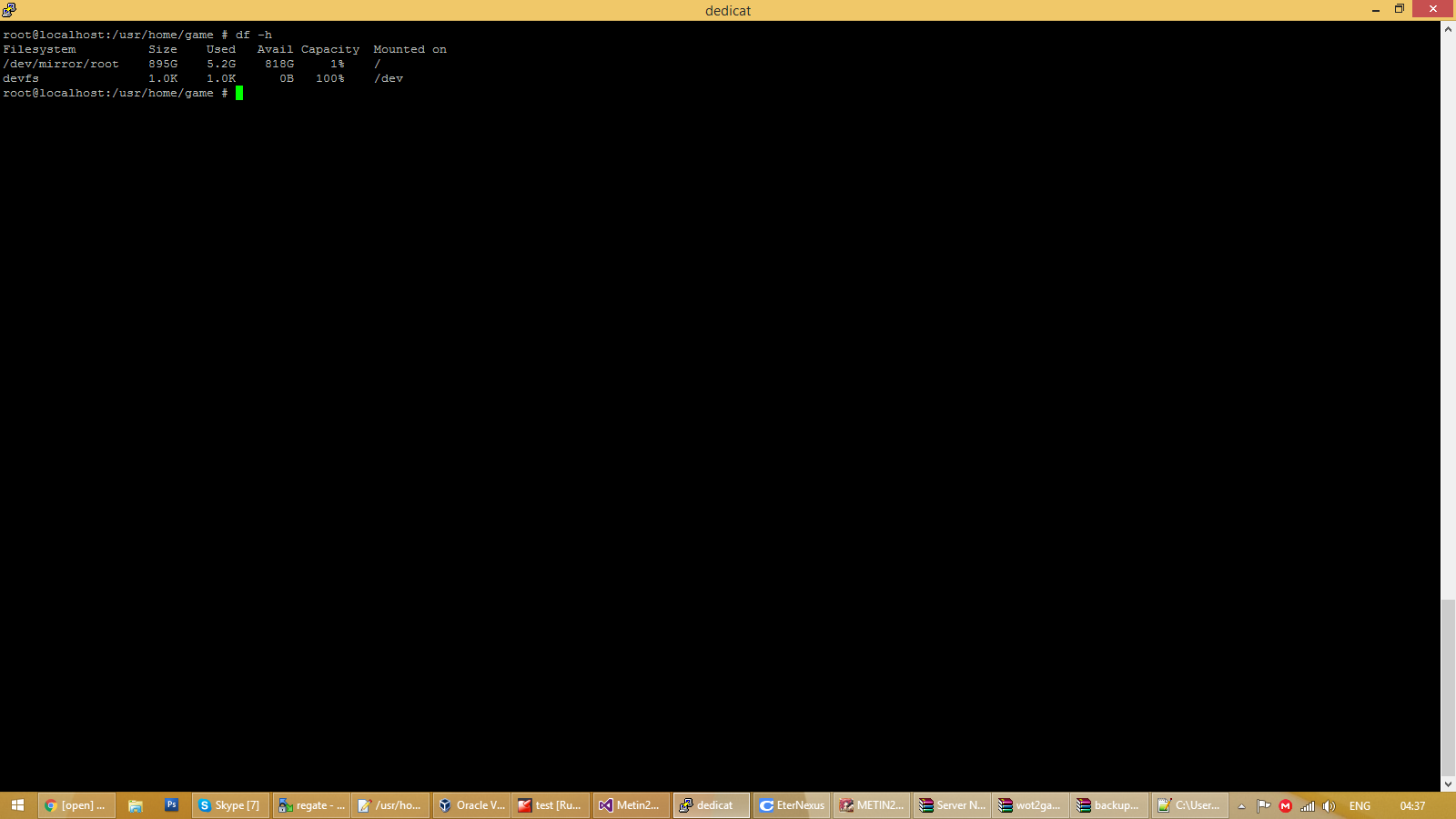Click the "/dev/mirror/root" filesystem entry
Image resolution: width=1456 pixels, height=819 pixels.
click(61, 64)
